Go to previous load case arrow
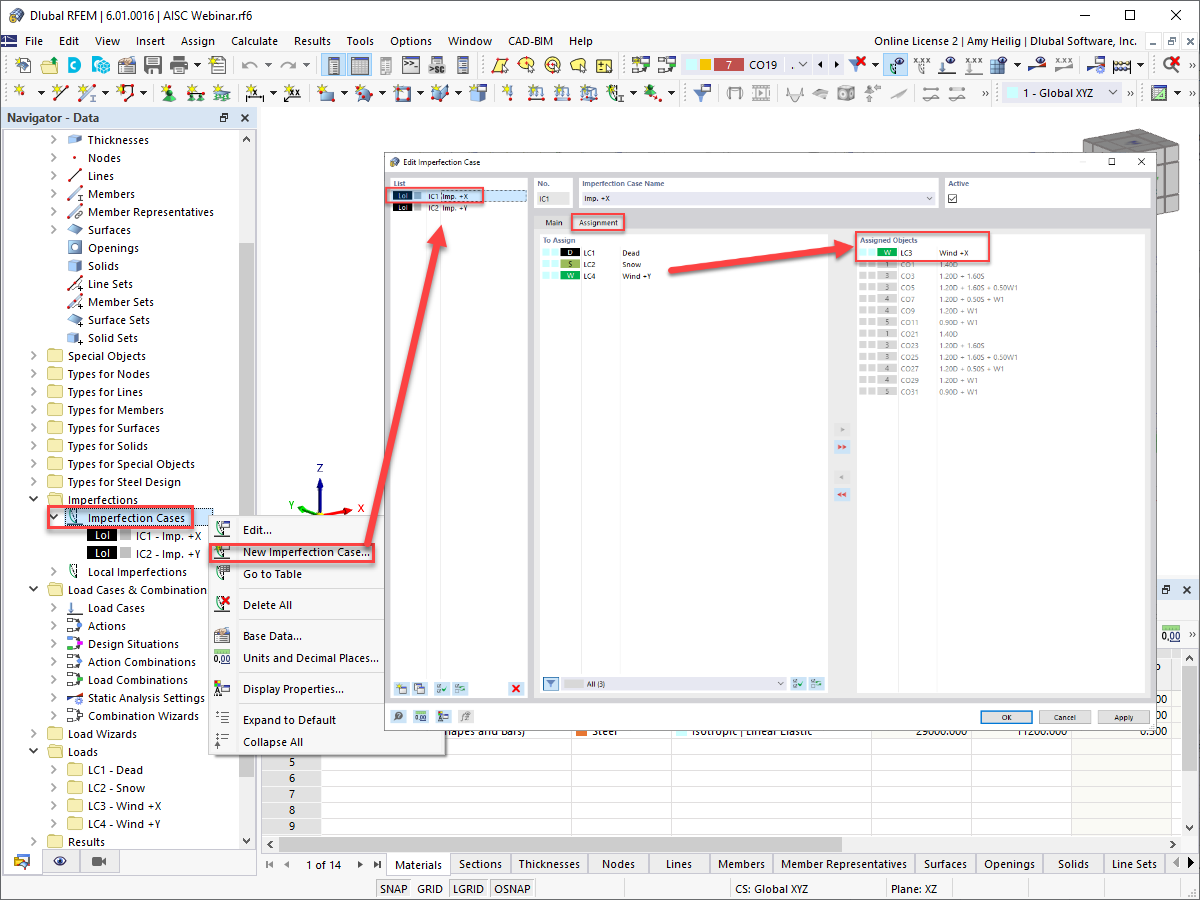 [x=821, y=65]
